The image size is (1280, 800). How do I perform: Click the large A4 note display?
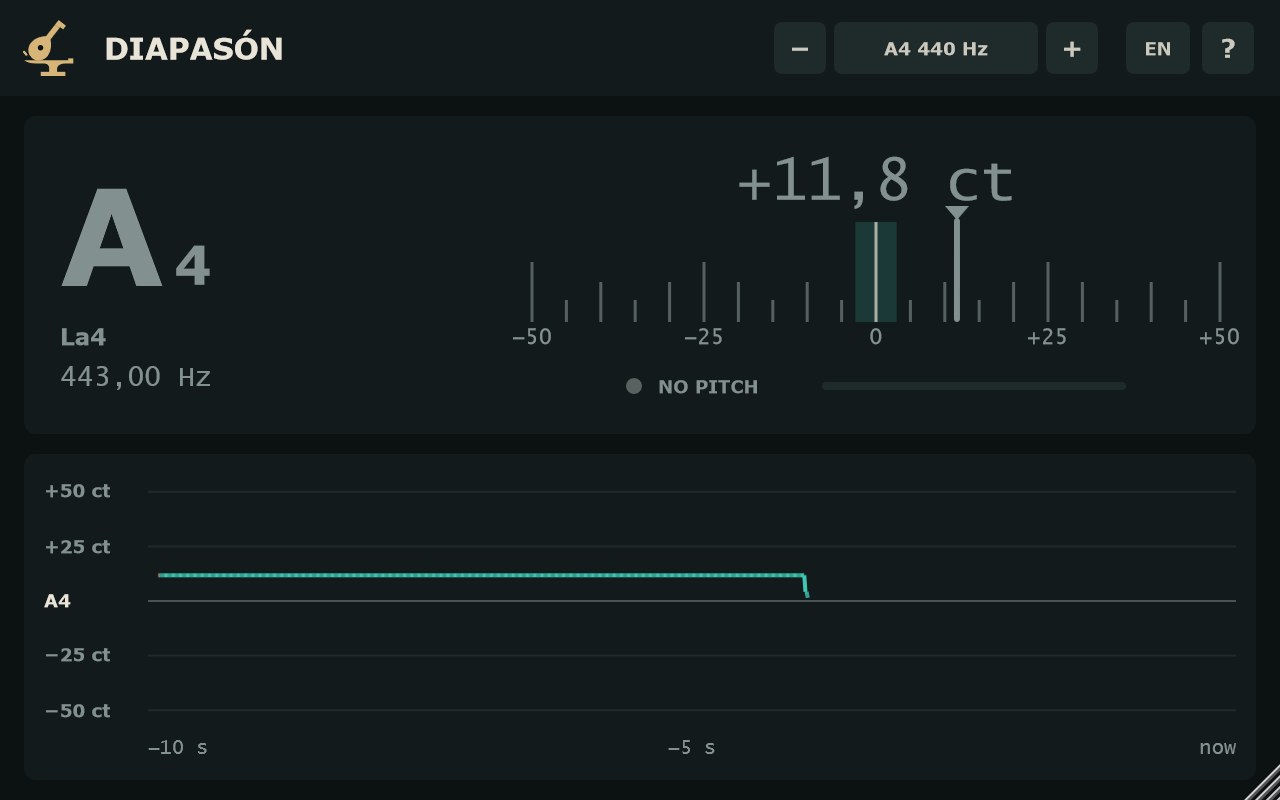click(x=136, y=240)
